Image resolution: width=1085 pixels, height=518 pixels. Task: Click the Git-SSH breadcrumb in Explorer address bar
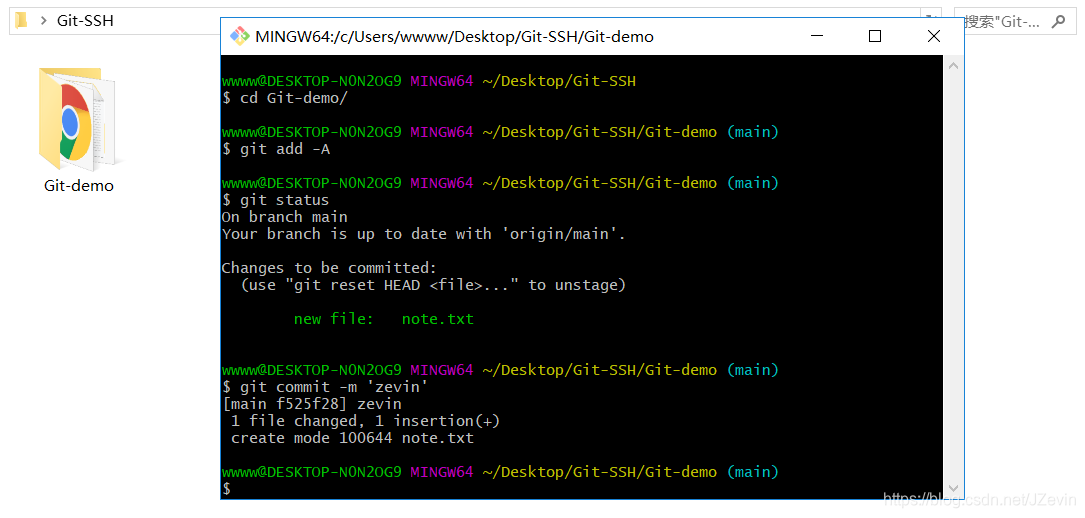pyautogui.click(x=85, y=21)
